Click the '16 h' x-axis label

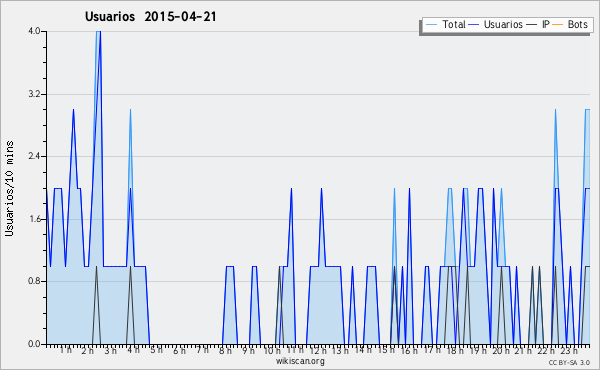[x=409, y=350]
